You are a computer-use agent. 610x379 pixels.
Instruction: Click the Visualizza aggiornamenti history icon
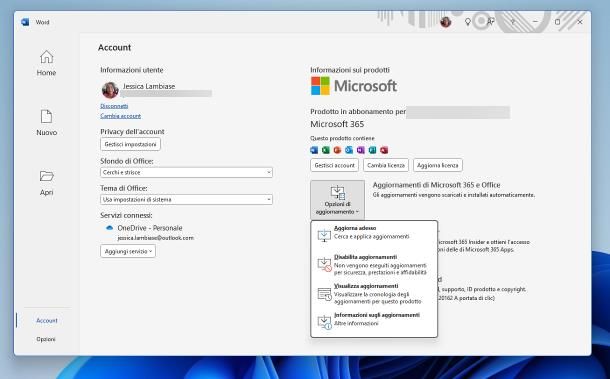click(x=324, y=294)
